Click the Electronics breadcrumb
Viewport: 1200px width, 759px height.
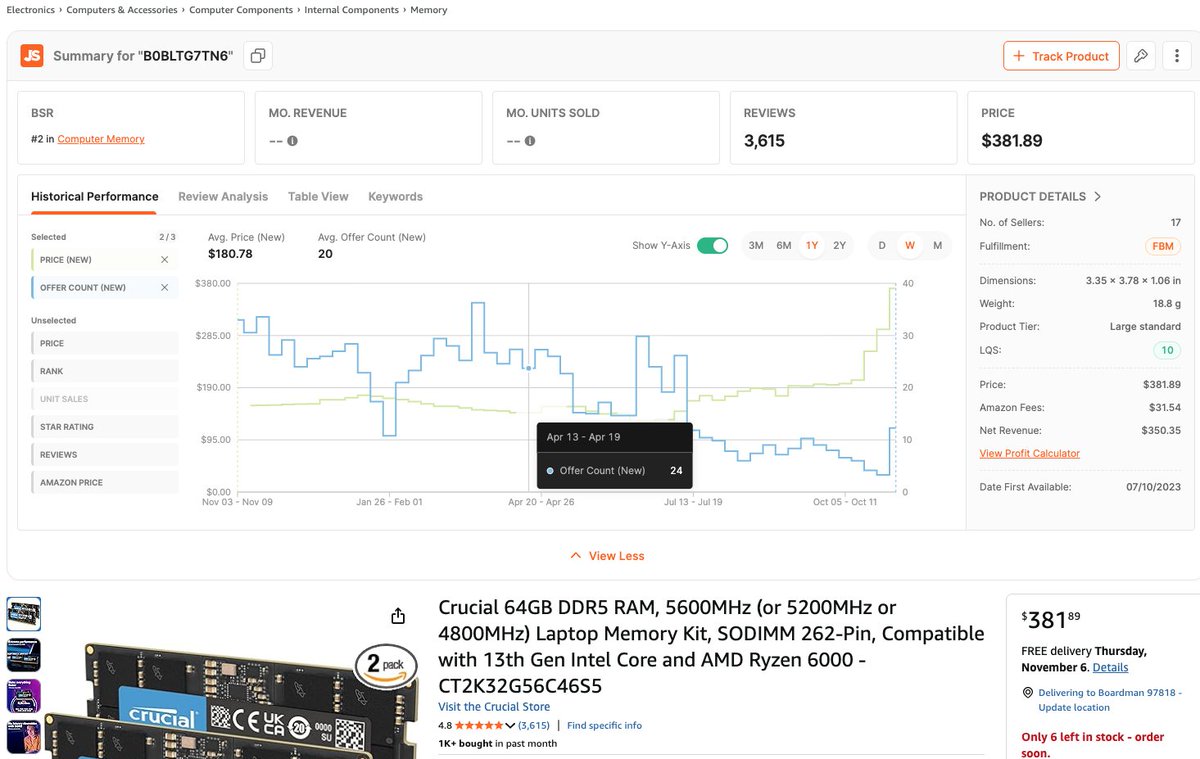point(30,10)
